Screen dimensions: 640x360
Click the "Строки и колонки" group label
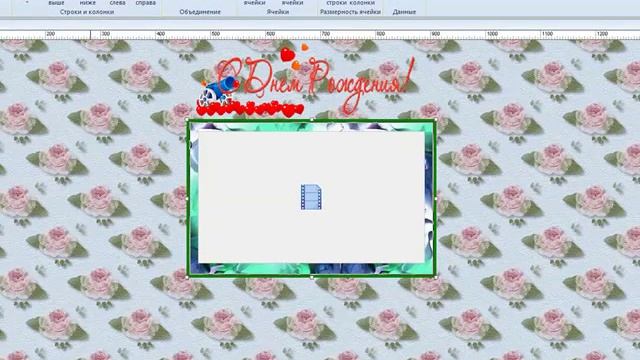point(87,12)
